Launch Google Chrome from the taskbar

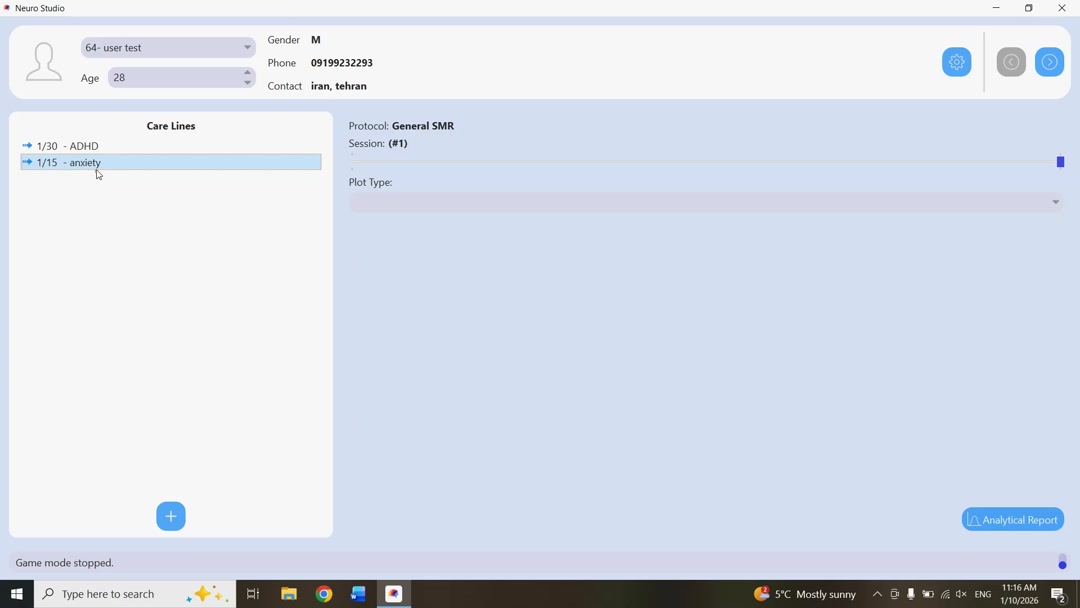click(x=324, y=594)
